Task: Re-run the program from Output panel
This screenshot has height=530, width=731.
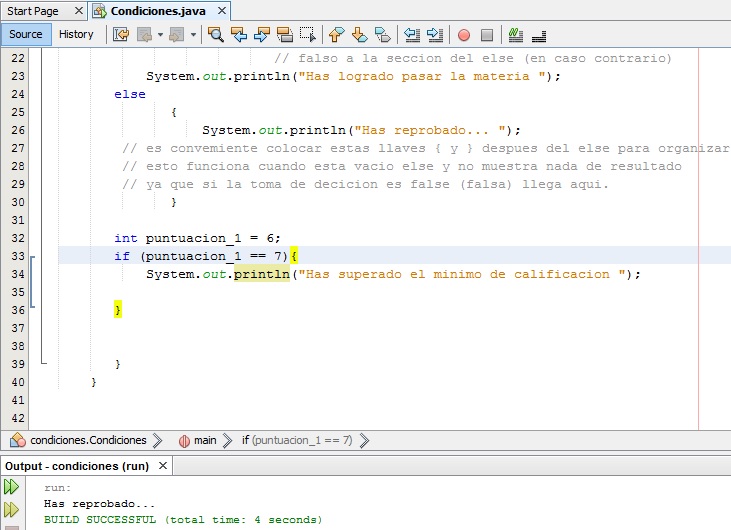Action: point(11,487)
